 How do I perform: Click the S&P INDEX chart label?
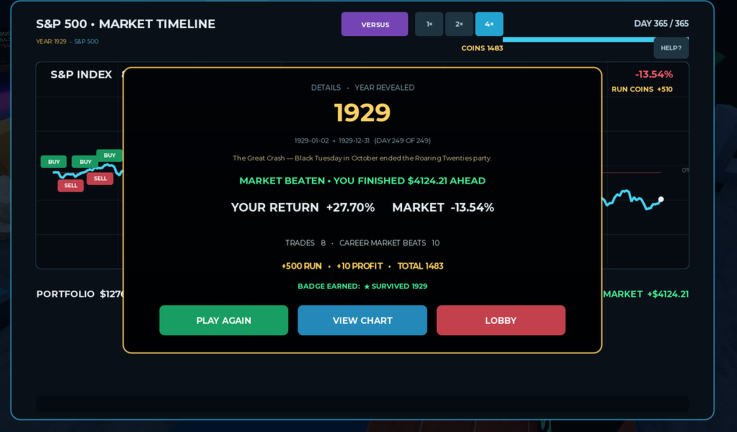pyautogui.click(x=81, y=75)
